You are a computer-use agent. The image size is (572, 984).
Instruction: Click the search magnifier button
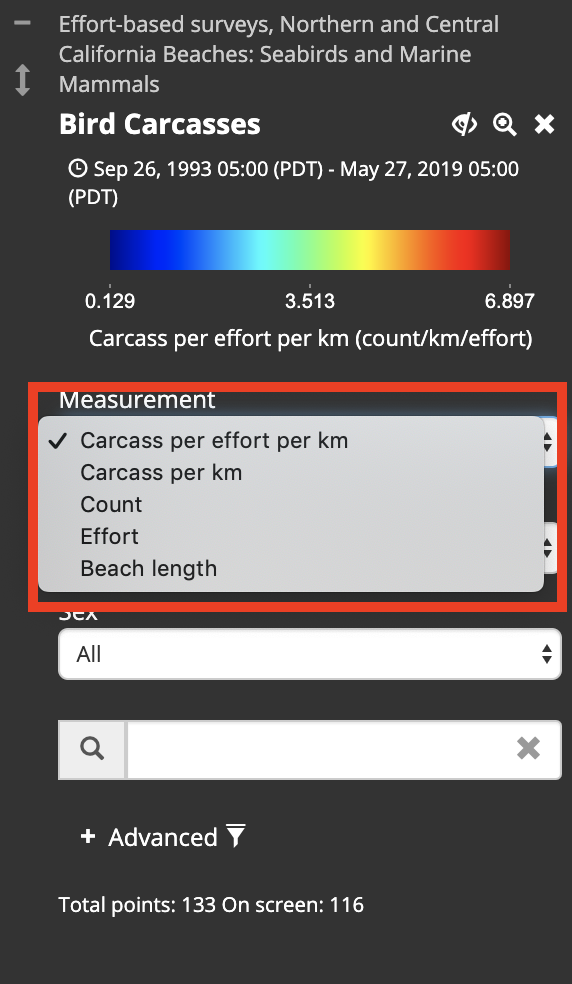pyautogui.click(x=92, y=749)
